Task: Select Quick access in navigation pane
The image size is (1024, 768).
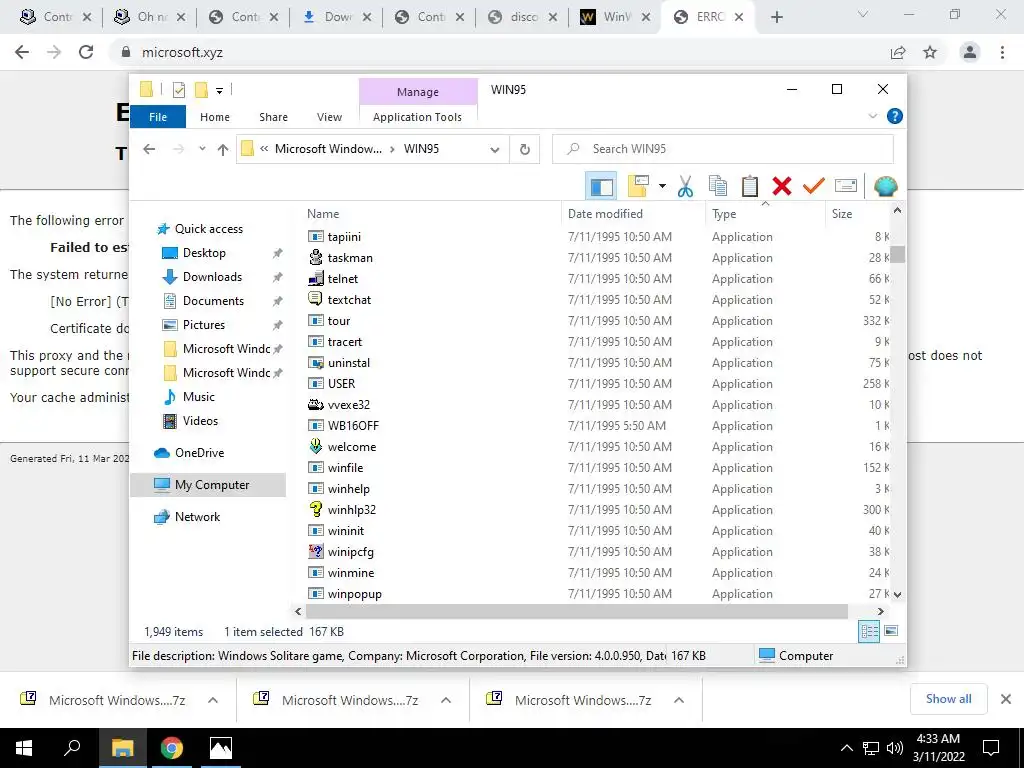Action: click(x=208, y=229)
